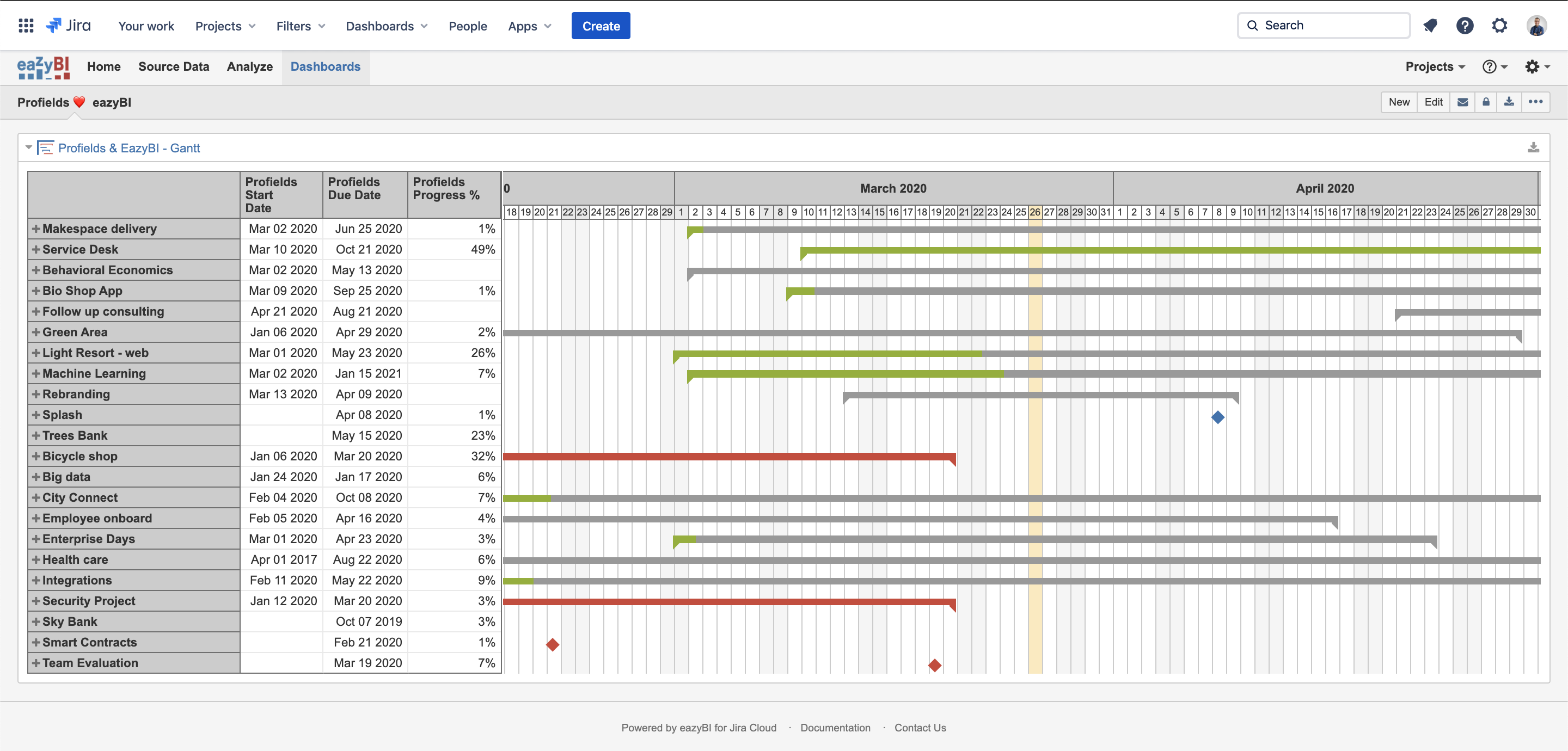Click the Search field
This screenshot has width=1568, height=751.
1324,25
